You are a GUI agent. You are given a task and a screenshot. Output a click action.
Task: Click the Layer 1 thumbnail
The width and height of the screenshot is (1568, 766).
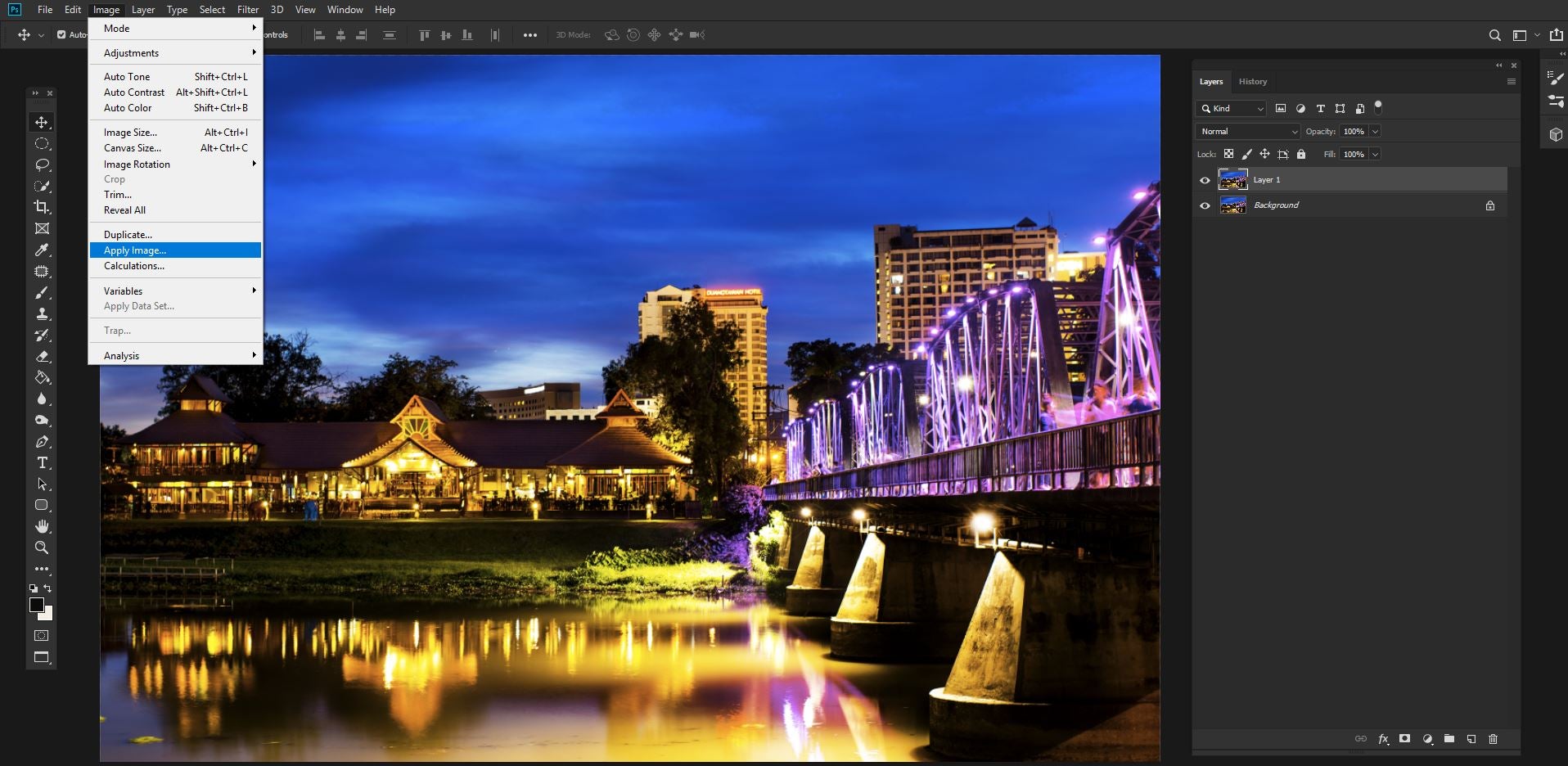[x=1232, y=179]
